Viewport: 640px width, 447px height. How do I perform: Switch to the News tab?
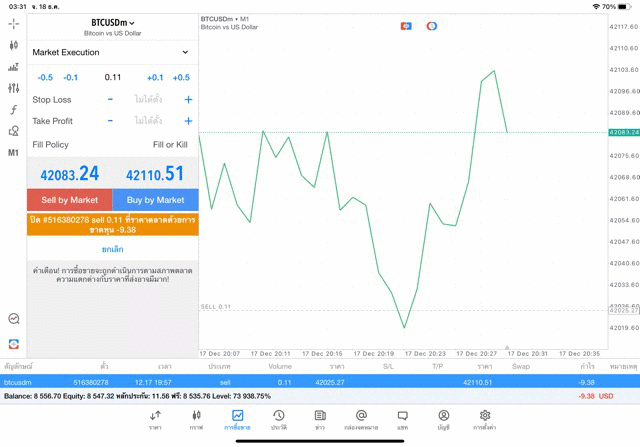pos(320,419)
